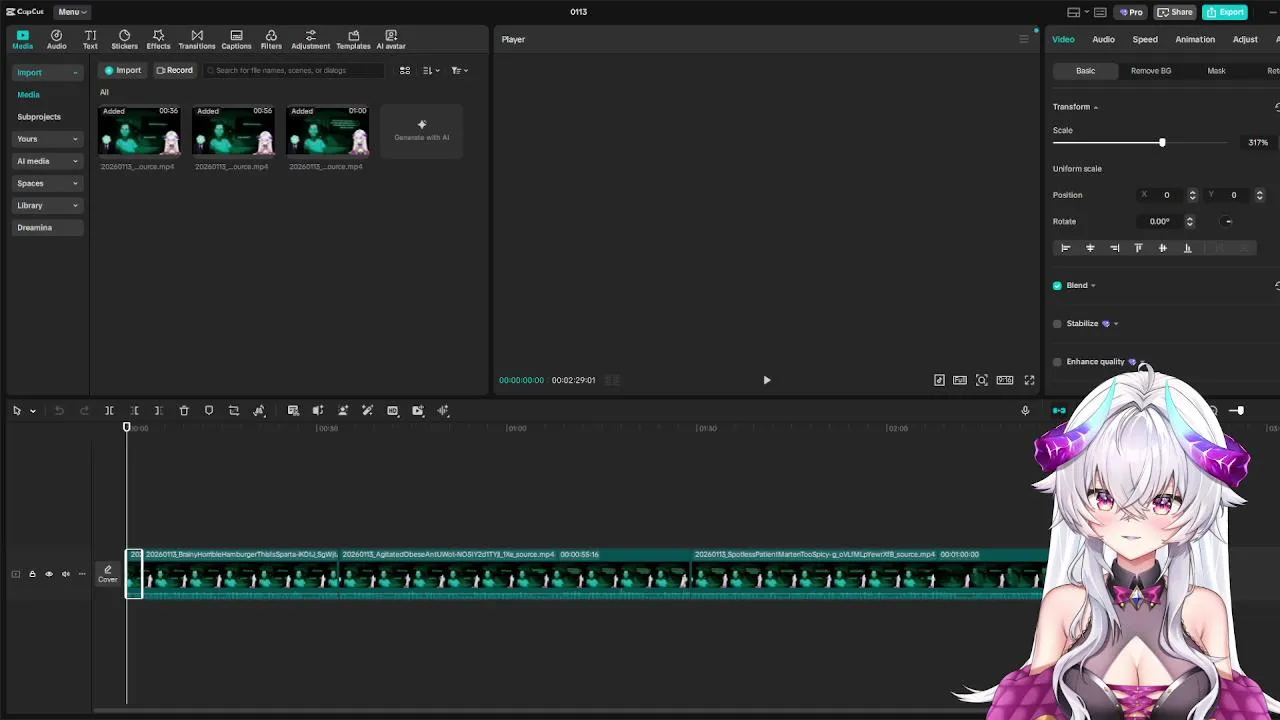Image resolution: width=1280 pixels, height=720 pixels.
Task: Expand the Spaces section
Action: pos(47,183)
